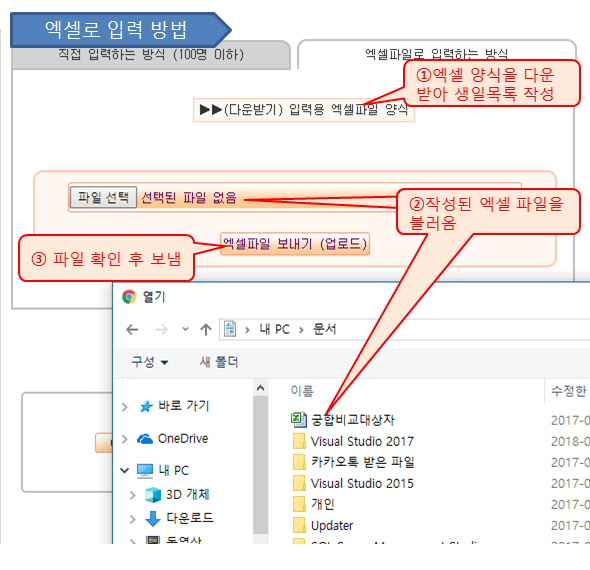Sort by the 수정한 날짜 column header

pyautogui.click(x=569, y=391)
